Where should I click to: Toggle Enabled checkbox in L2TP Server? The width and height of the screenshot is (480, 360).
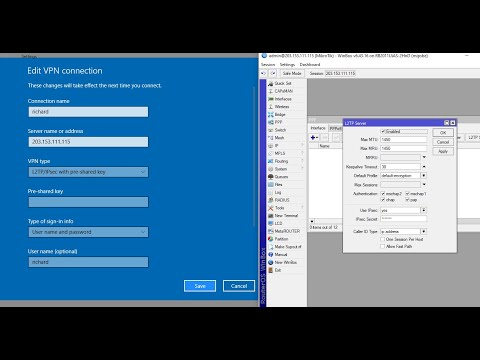pyautogui.click(x=383, y=131)
